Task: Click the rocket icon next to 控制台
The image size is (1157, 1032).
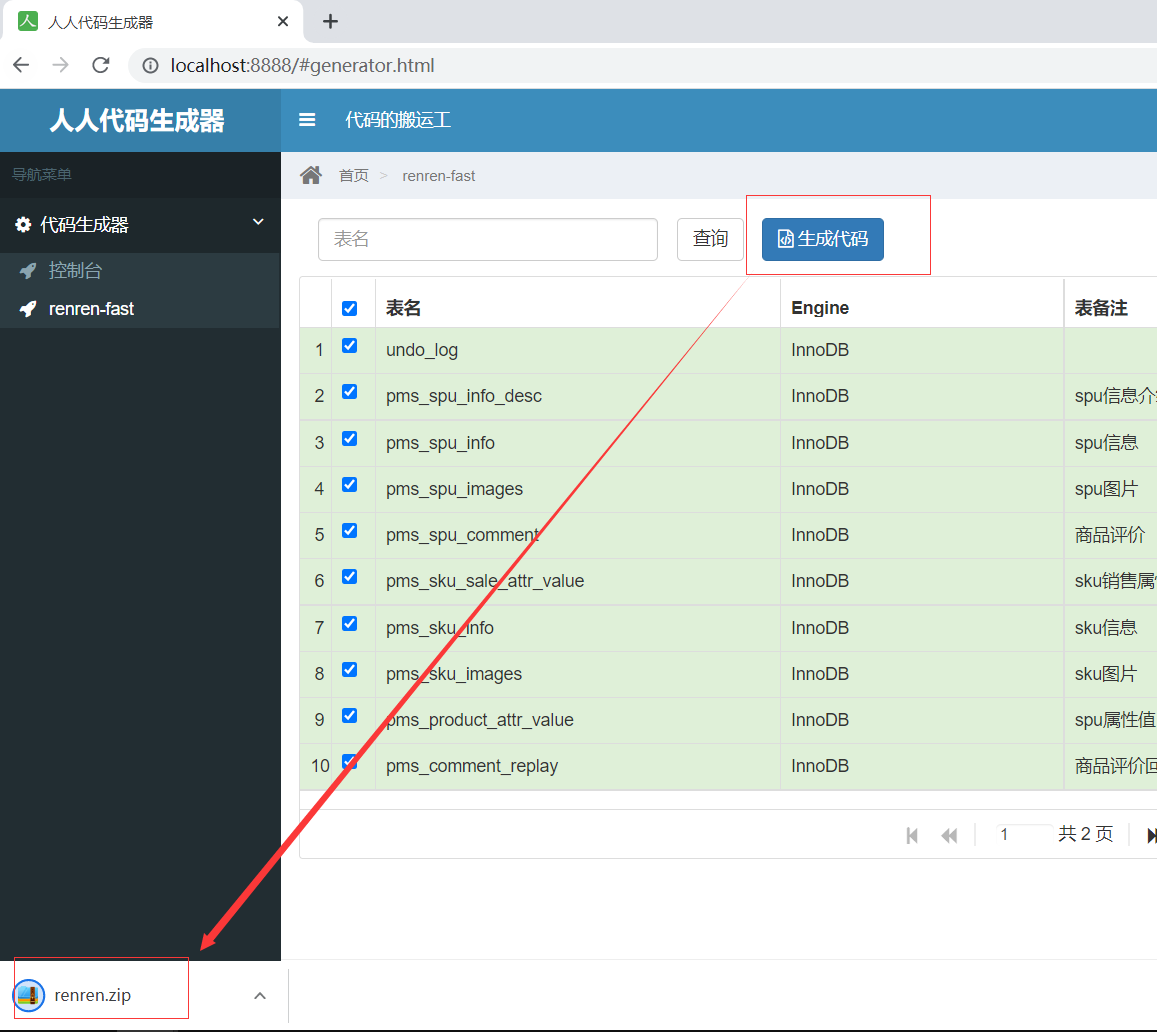Action: (x=28, y=271)
